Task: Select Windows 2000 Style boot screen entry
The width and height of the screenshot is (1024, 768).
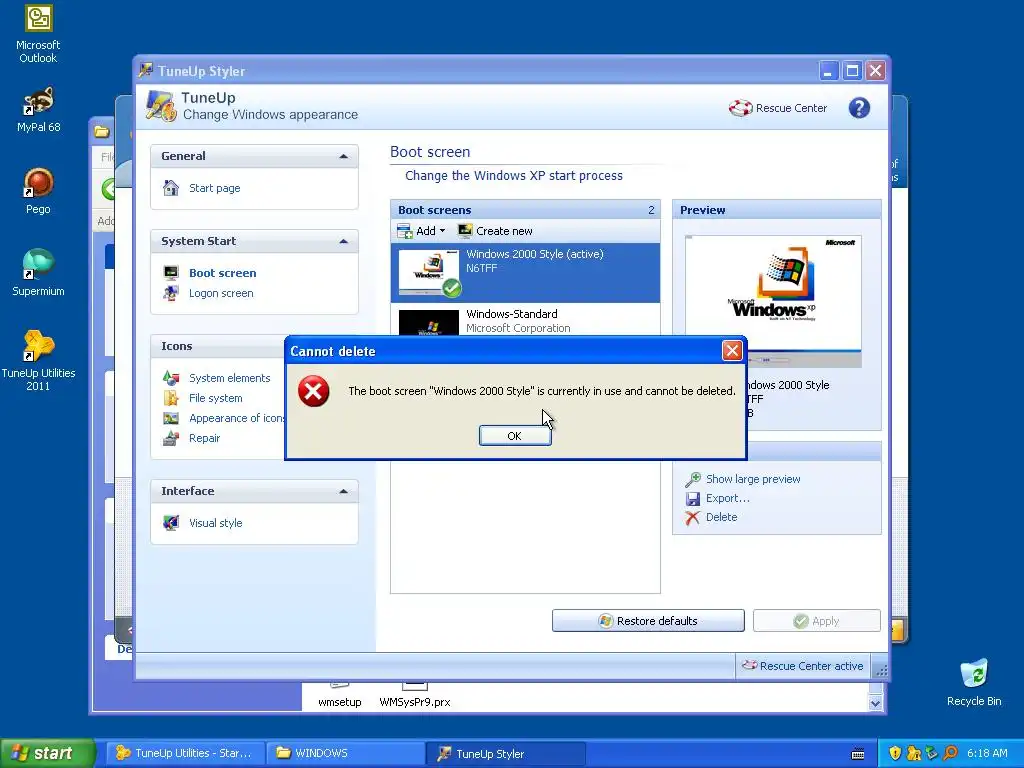Action: (525, 273)
